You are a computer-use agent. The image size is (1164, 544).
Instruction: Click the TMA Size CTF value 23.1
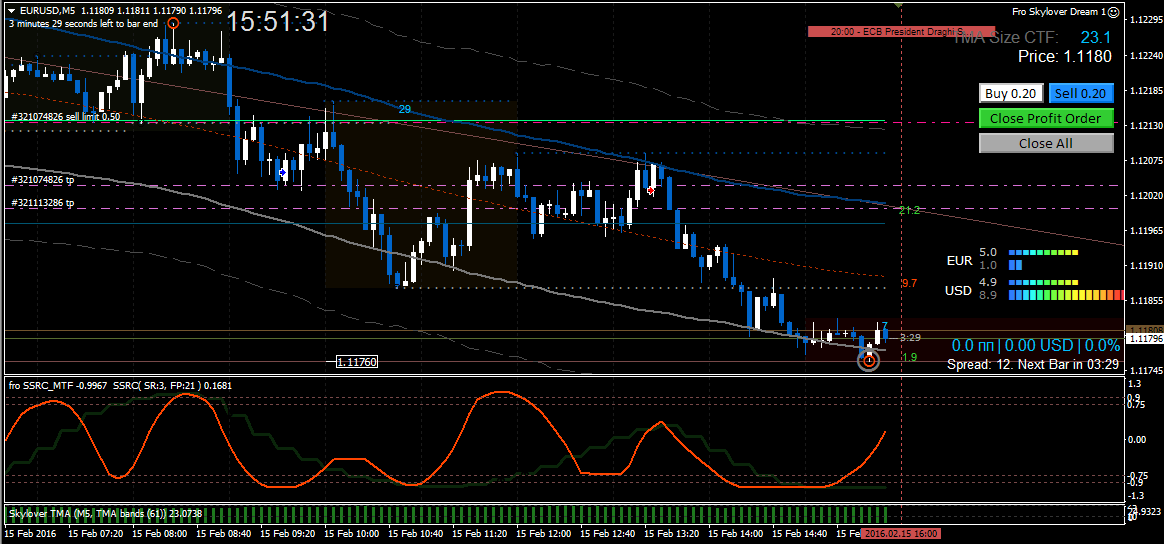(1095, 38)
